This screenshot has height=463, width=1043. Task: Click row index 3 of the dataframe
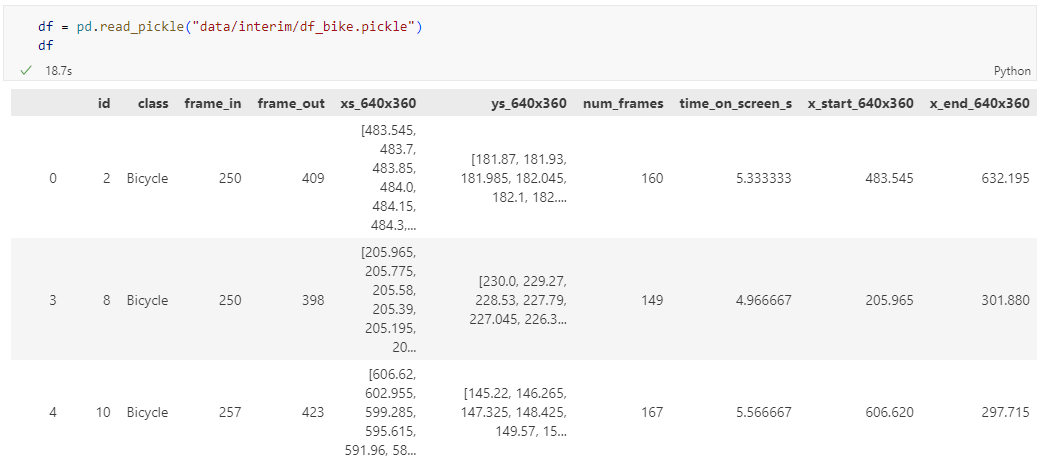click(x=53, y=300)
